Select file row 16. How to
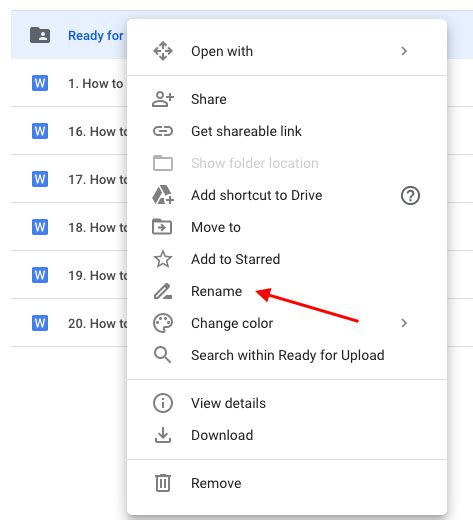The width and height of the screenshot is (473, 520). coord(69,131)
